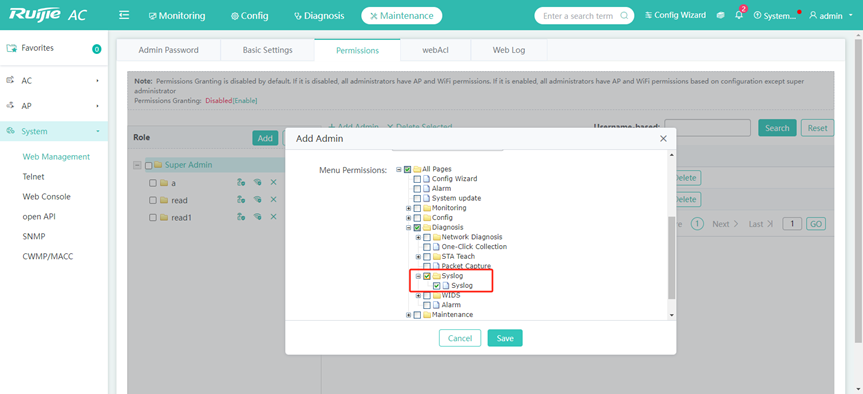Click the permission tag icon for role read1
863x394 pixels.
tap(257, 217)
